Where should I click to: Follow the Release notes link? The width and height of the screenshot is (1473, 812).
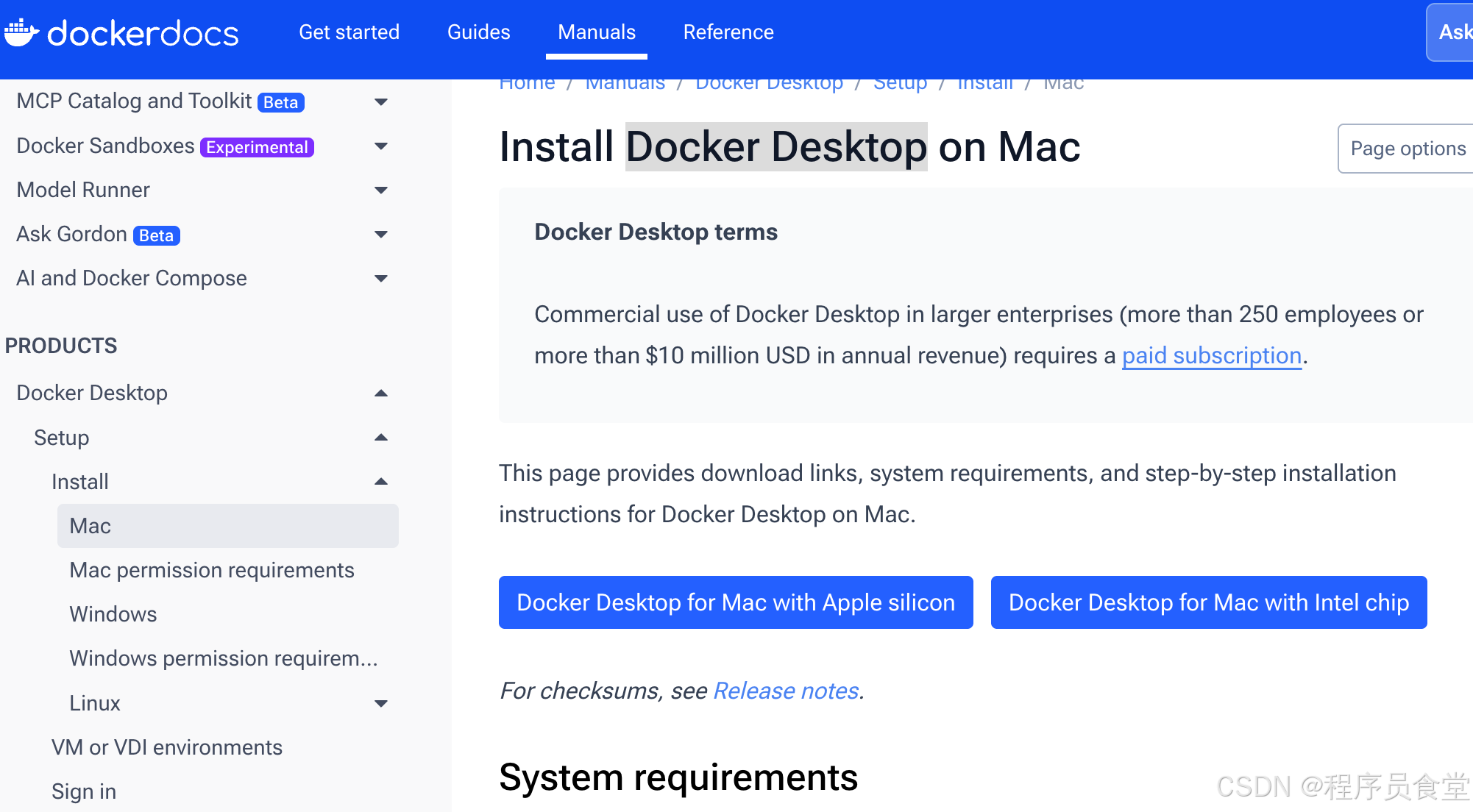pos(786,691)
